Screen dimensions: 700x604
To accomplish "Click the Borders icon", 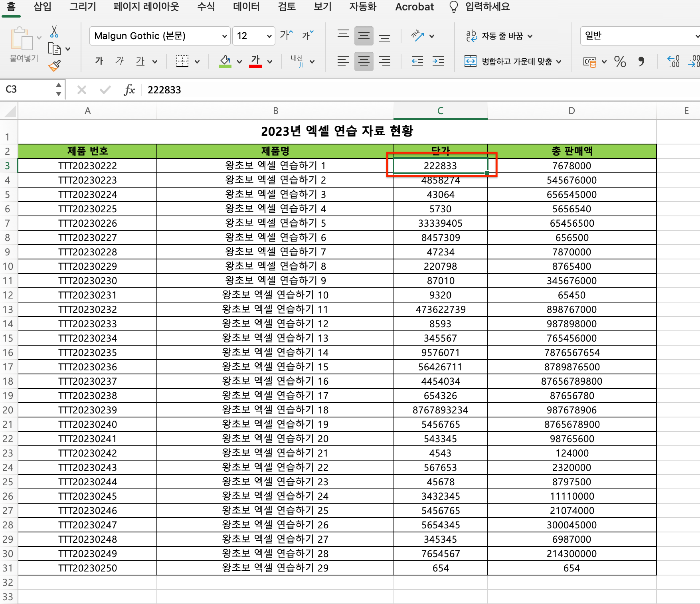I will [x=182, y=61].
